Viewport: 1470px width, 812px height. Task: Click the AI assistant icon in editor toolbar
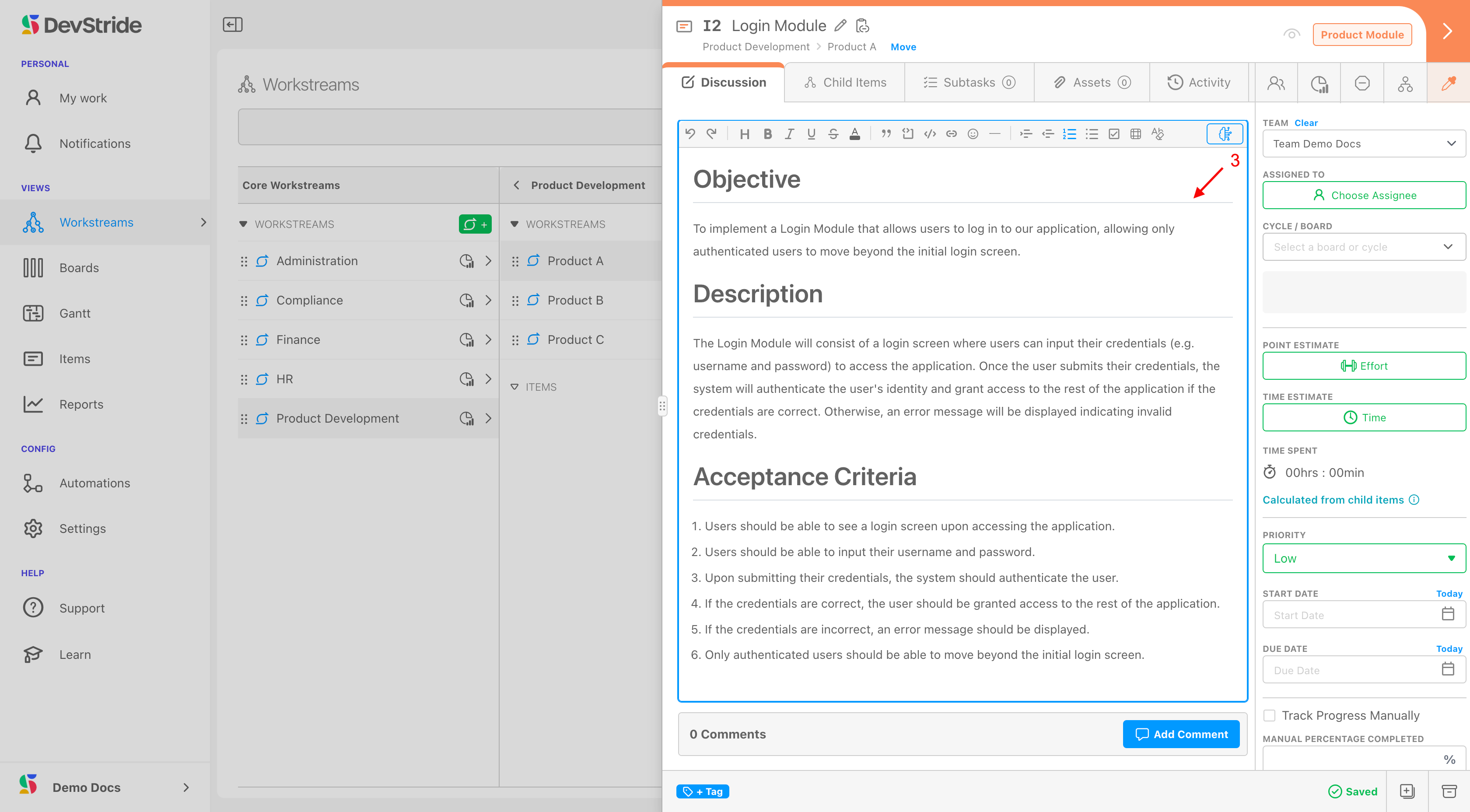1225,133
